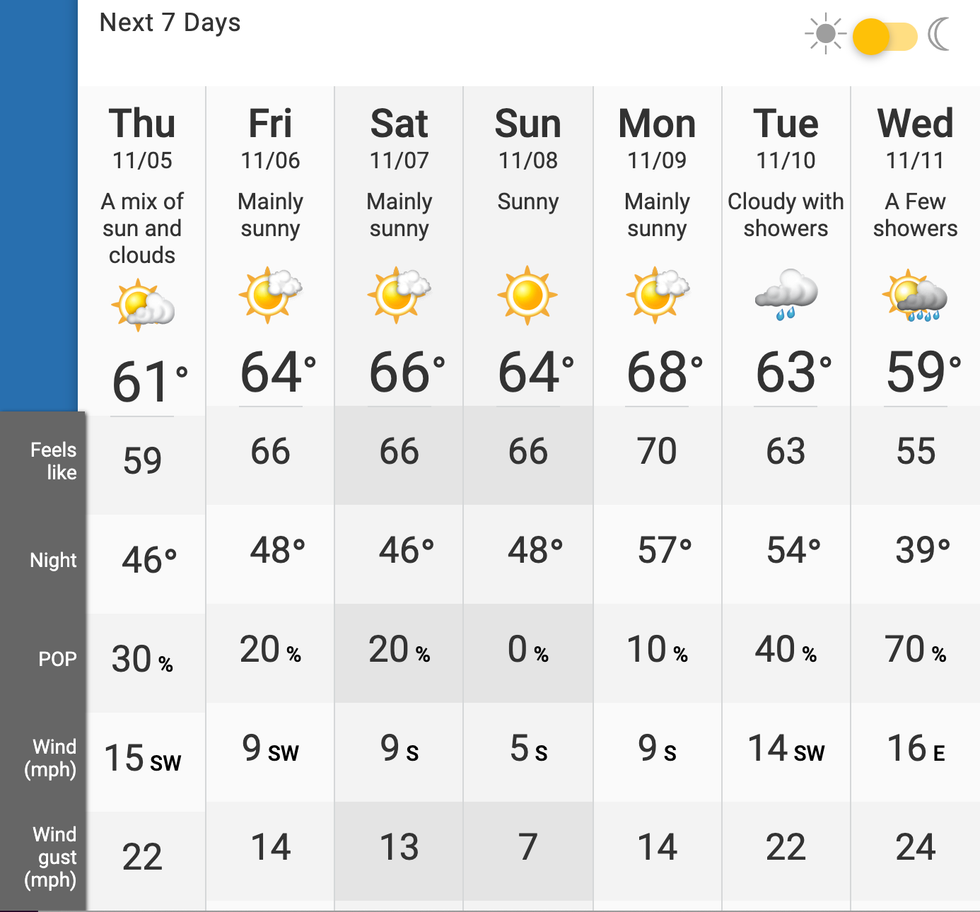Click the sun icon beside the toggle
The image size is (980, 912).
click(x=825, y=36)
